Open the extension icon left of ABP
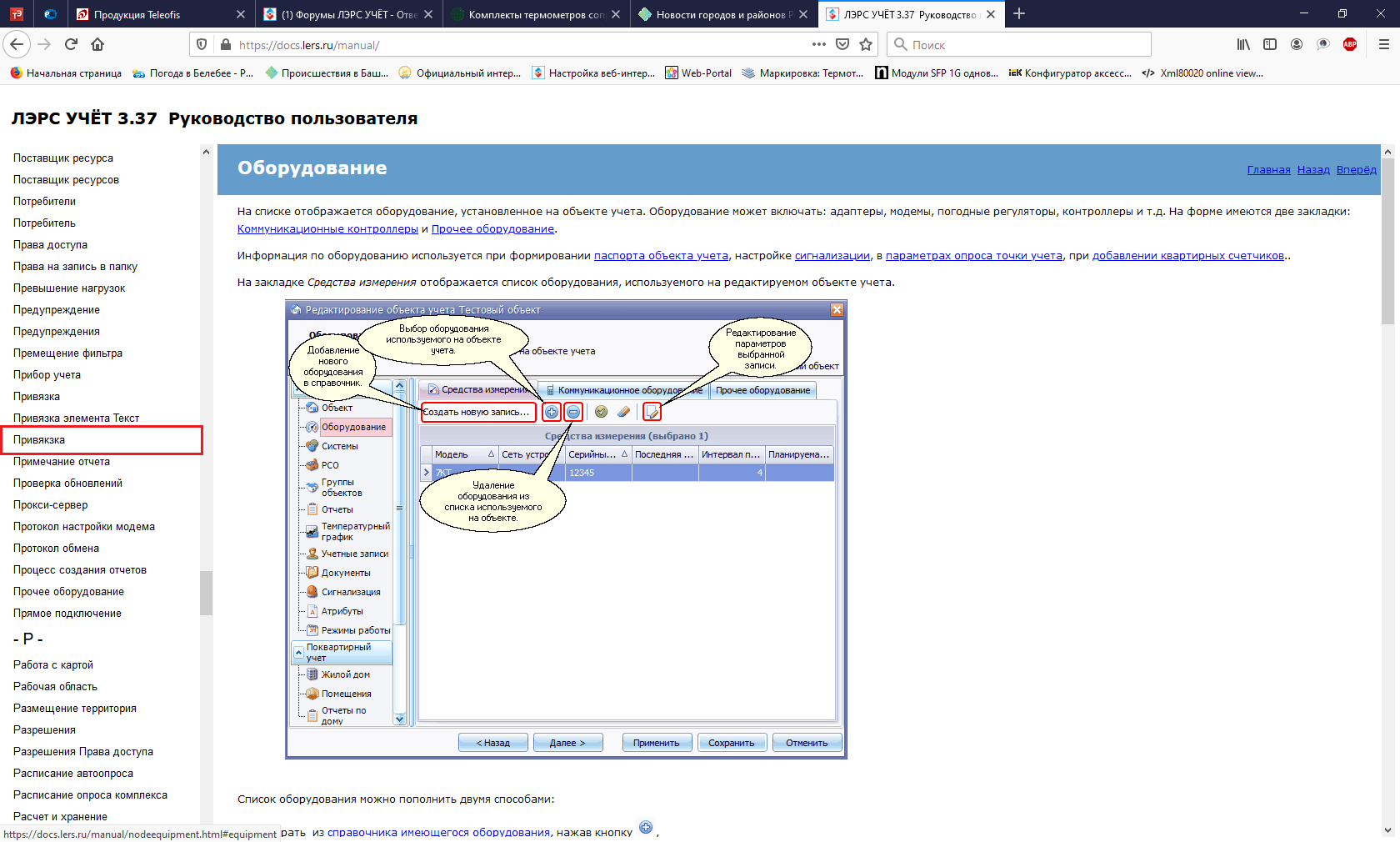The width and height of the screenshot is (1400, 842). [x=1323, y=44]
